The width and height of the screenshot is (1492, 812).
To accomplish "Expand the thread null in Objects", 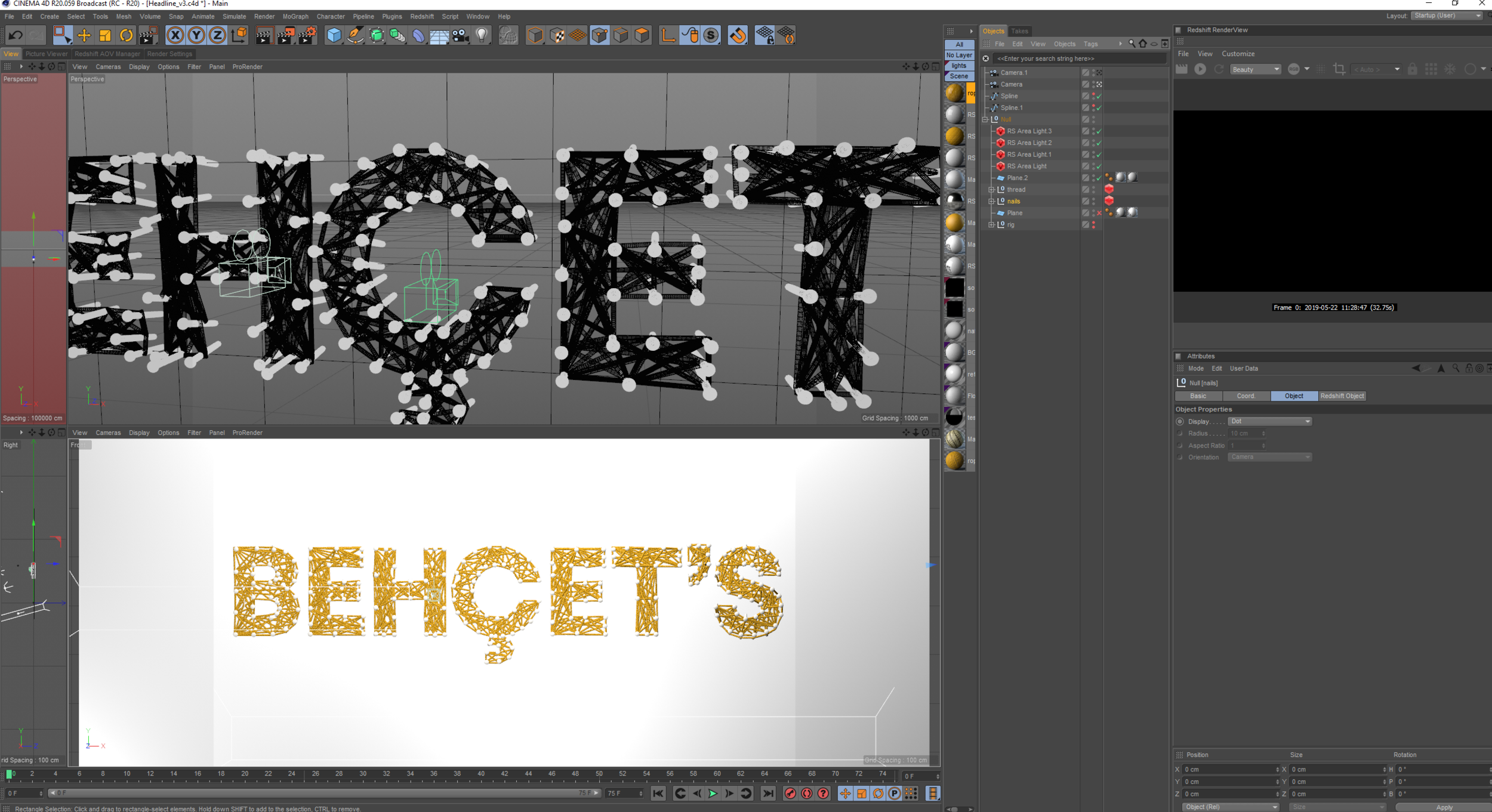I will pyautogui.click(x=991, y=190).
